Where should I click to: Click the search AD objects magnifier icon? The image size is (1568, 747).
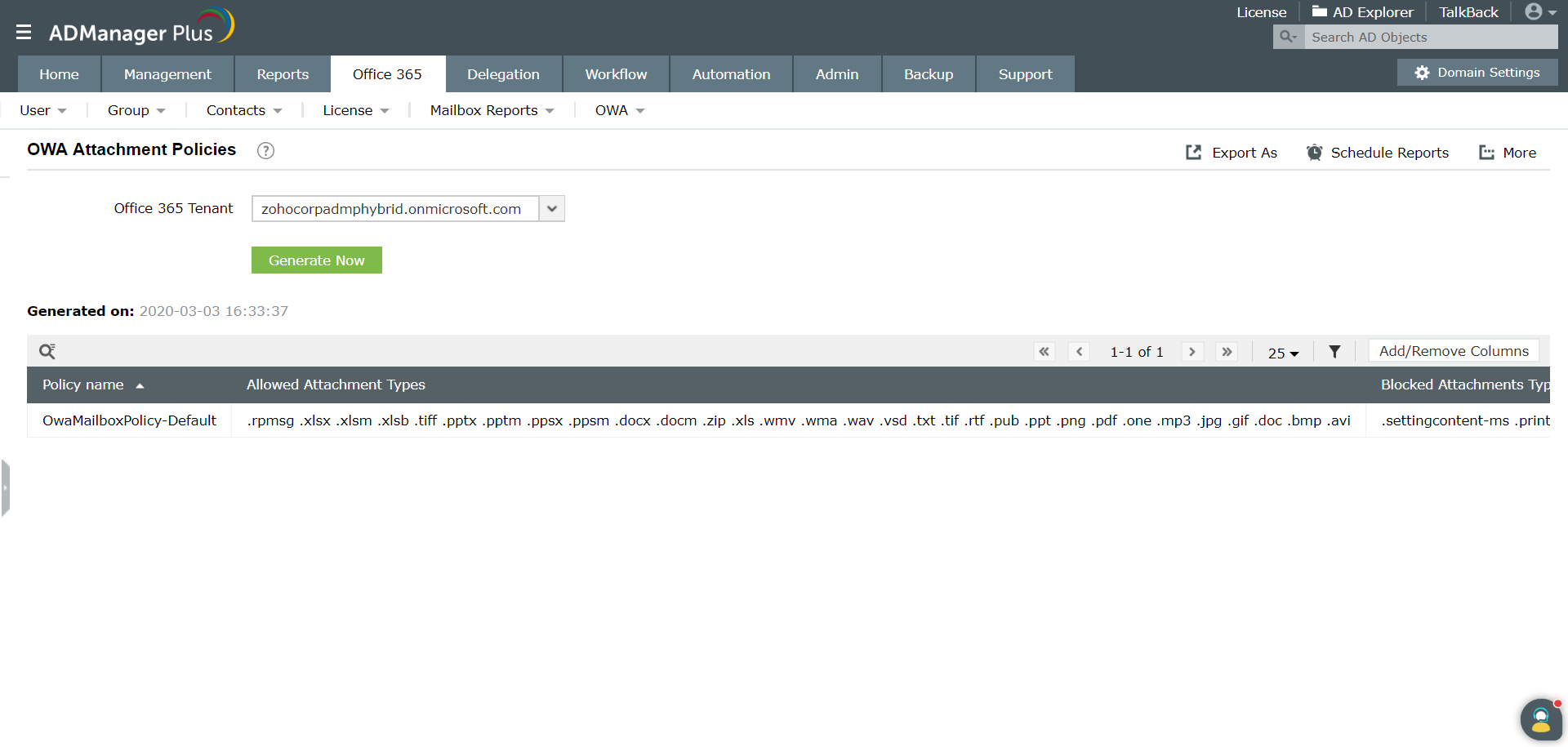pos(1288,37)
